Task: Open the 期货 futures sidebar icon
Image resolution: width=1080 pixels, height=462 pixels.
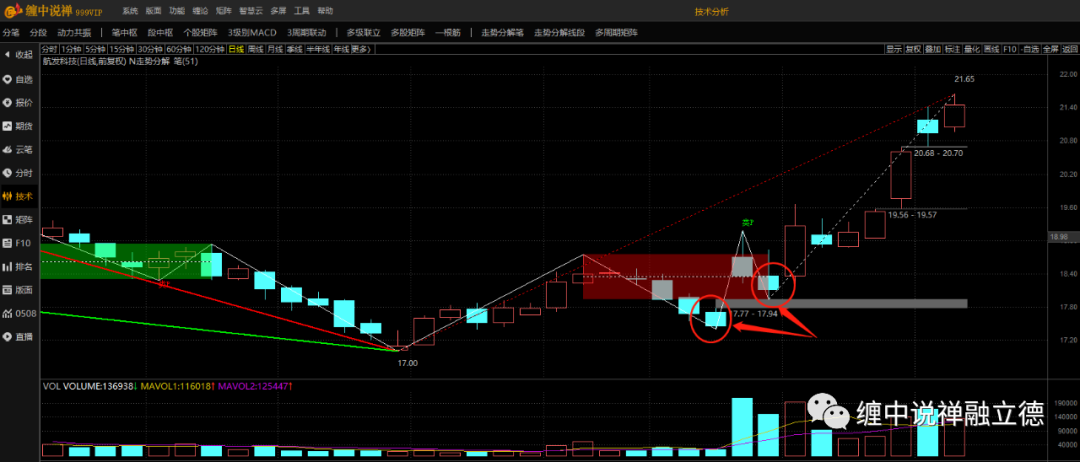Action: click(19, 126)
